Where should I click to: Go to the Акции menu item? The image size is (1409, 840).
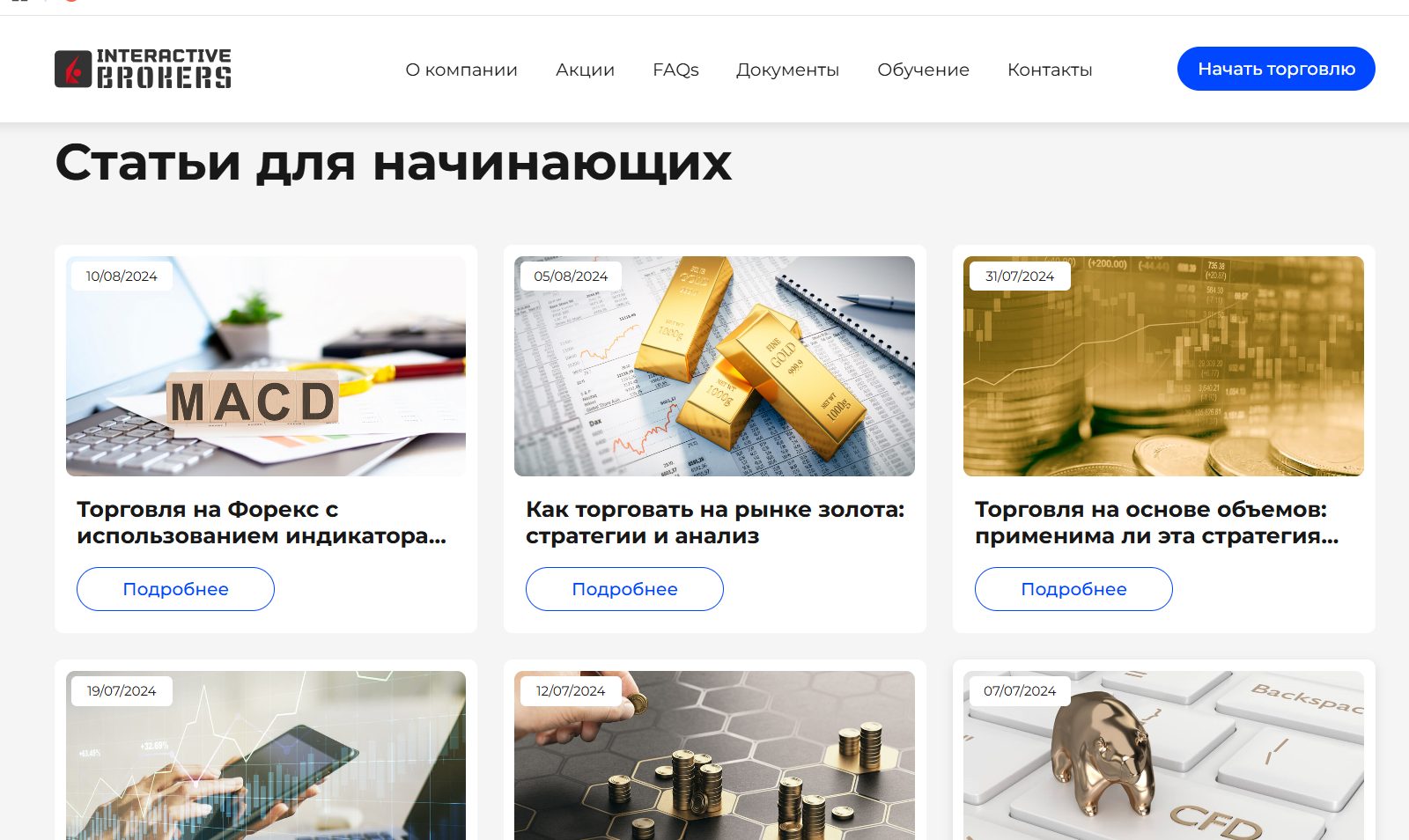tap(585, 70)
